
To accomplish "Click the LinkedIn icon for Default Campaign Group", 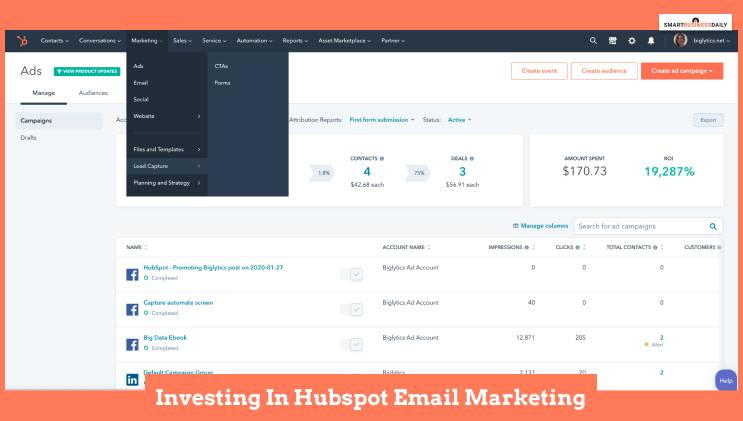I will (x=132, y=379).
